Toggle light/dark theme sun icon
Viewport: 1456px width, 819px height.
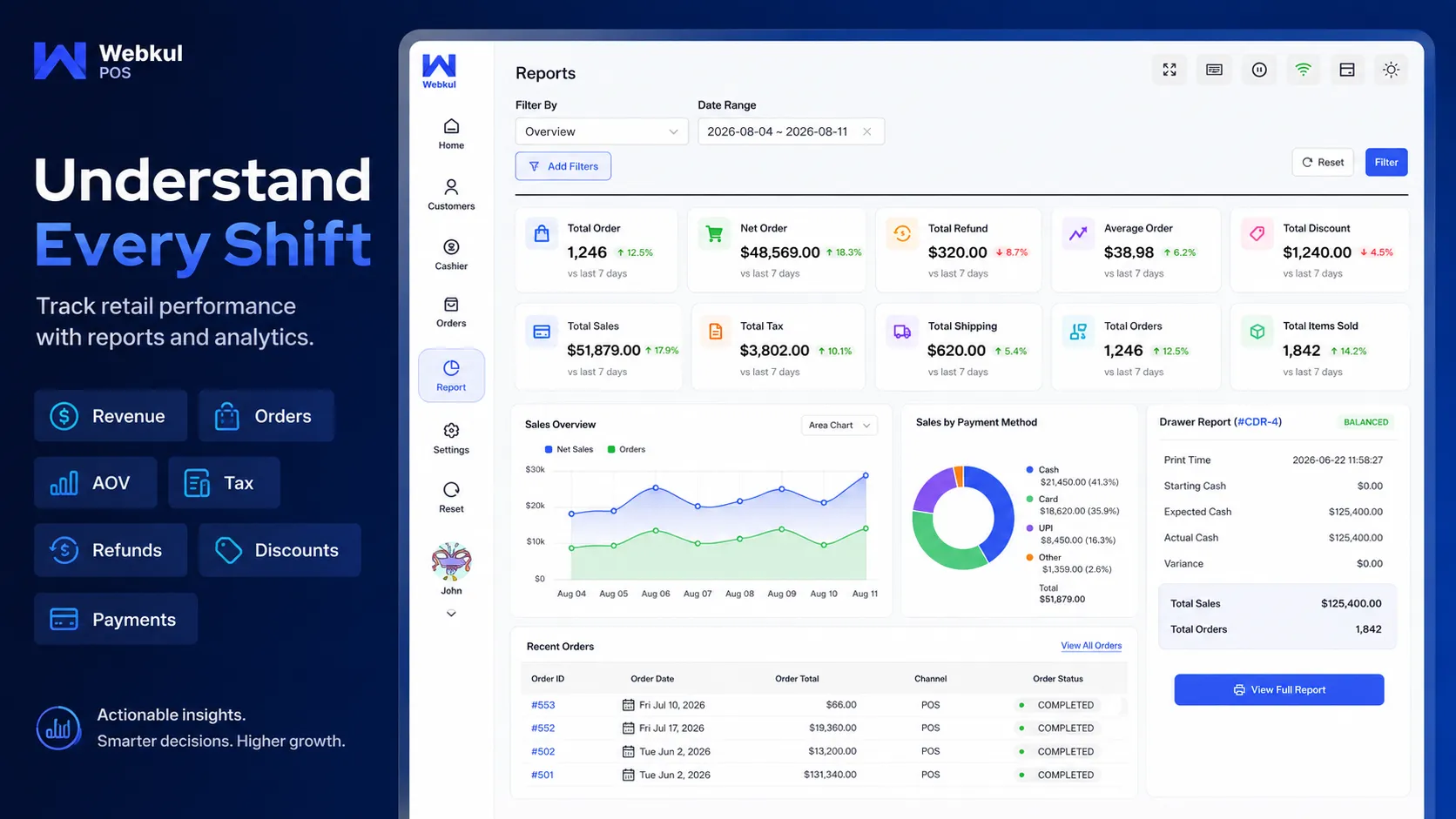(x=1391, y=70)
